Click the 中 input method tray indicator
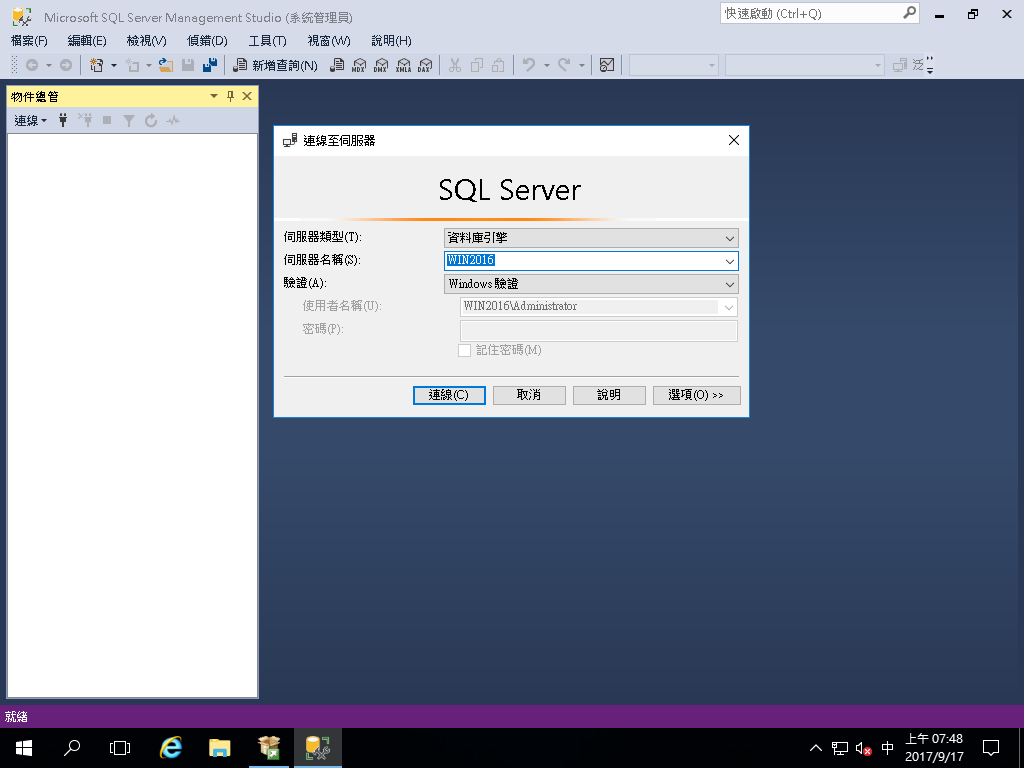 [x=888, y=748]
